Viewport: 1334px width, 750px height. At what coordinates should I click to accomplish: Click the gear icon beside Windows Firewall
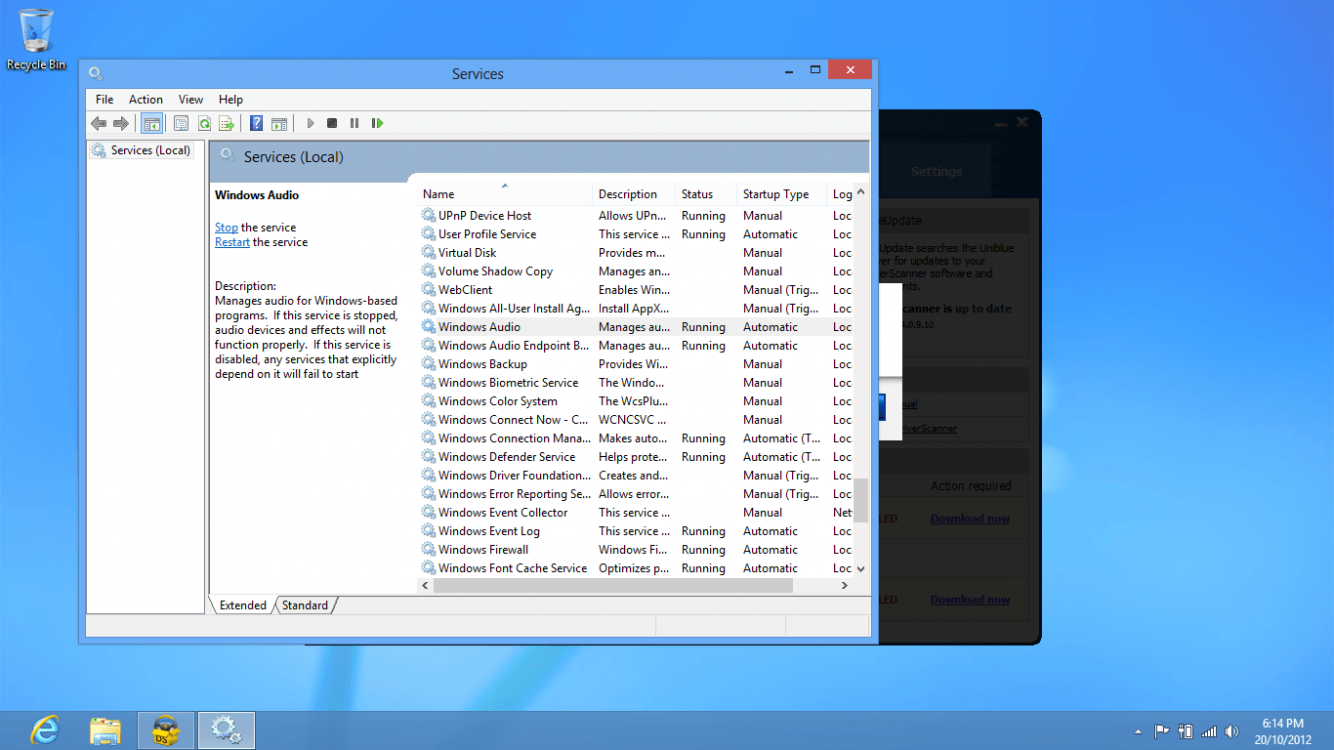click(428, 549)
